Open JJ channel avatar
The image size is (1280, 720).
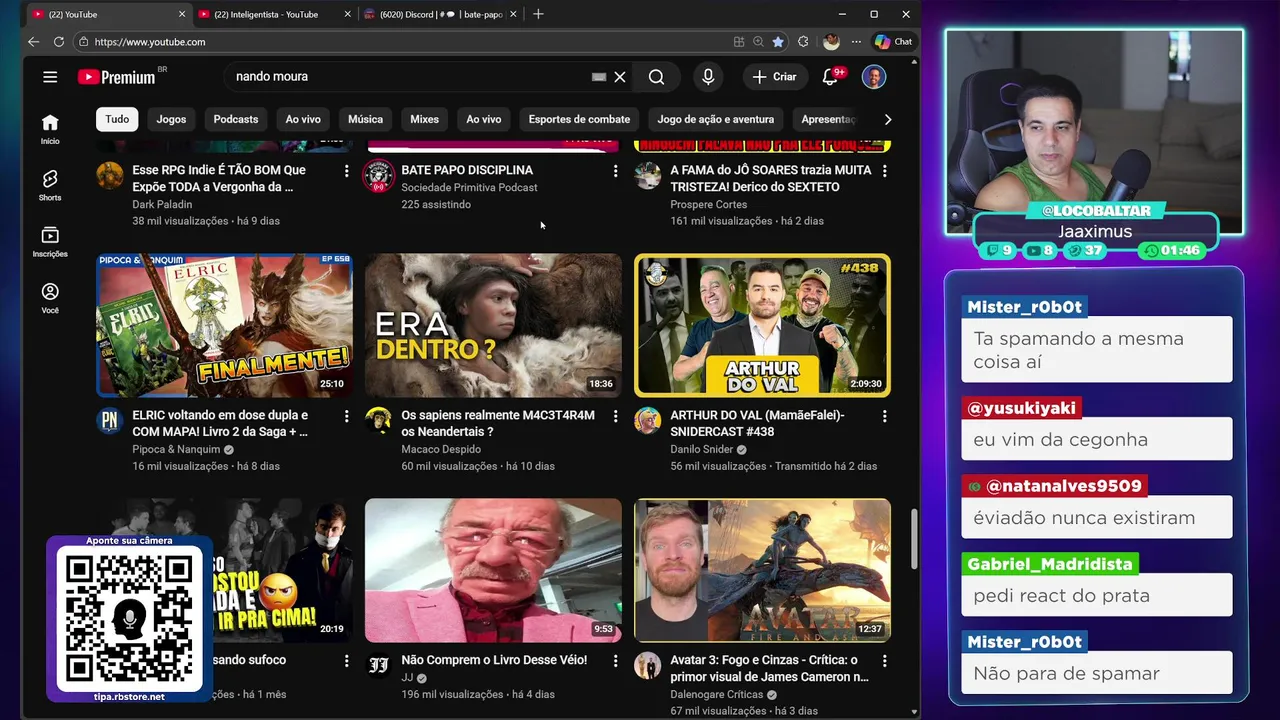point(378,666)
